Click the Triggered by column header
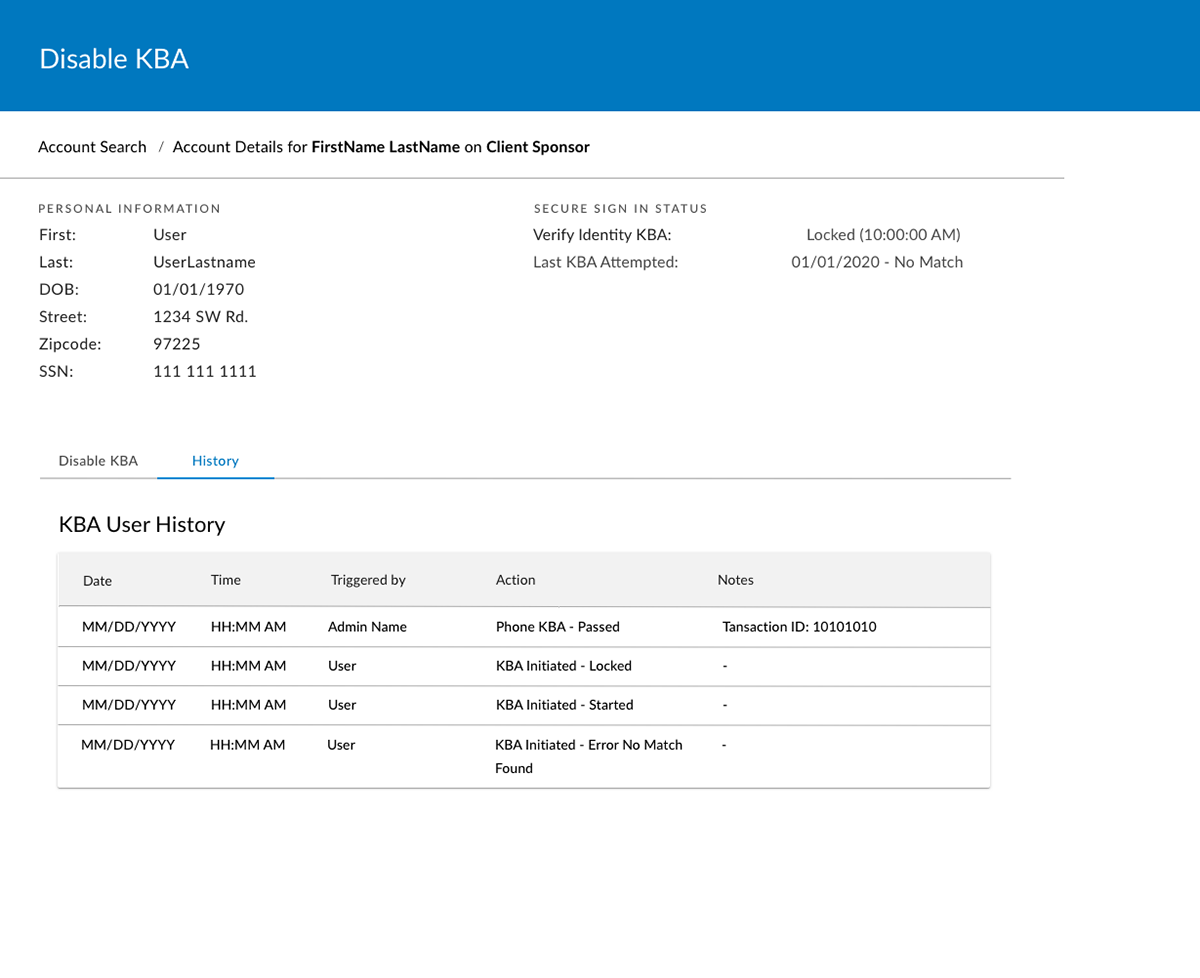Viewport: 1200px width, 978px height. [x=367, y=580]
